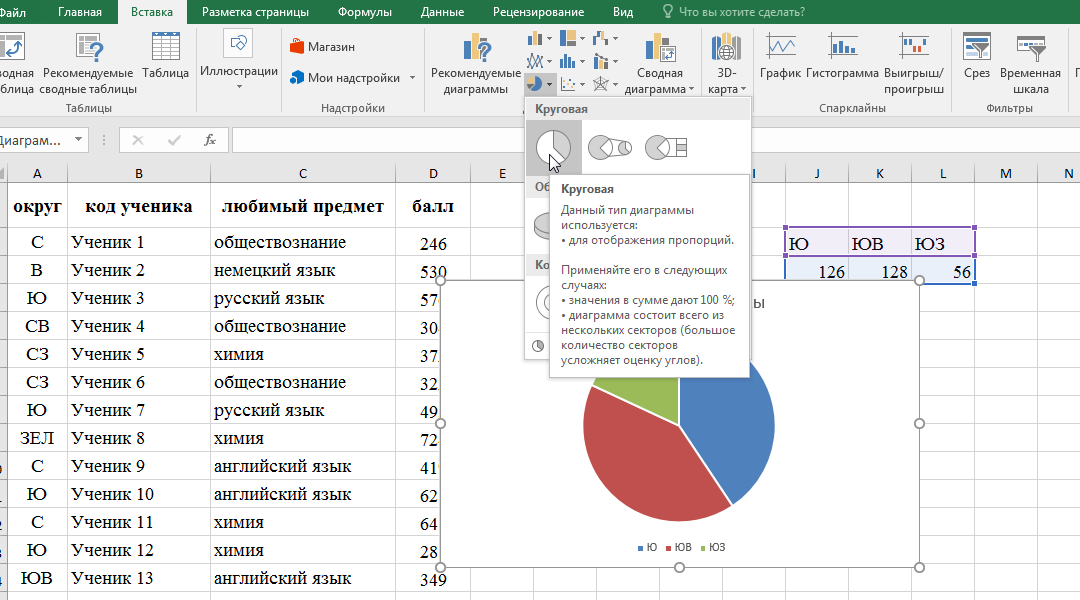This screenshot has height=600, width=1080.
Task: Select the Вставка ribbon tab
Action: 152,12
